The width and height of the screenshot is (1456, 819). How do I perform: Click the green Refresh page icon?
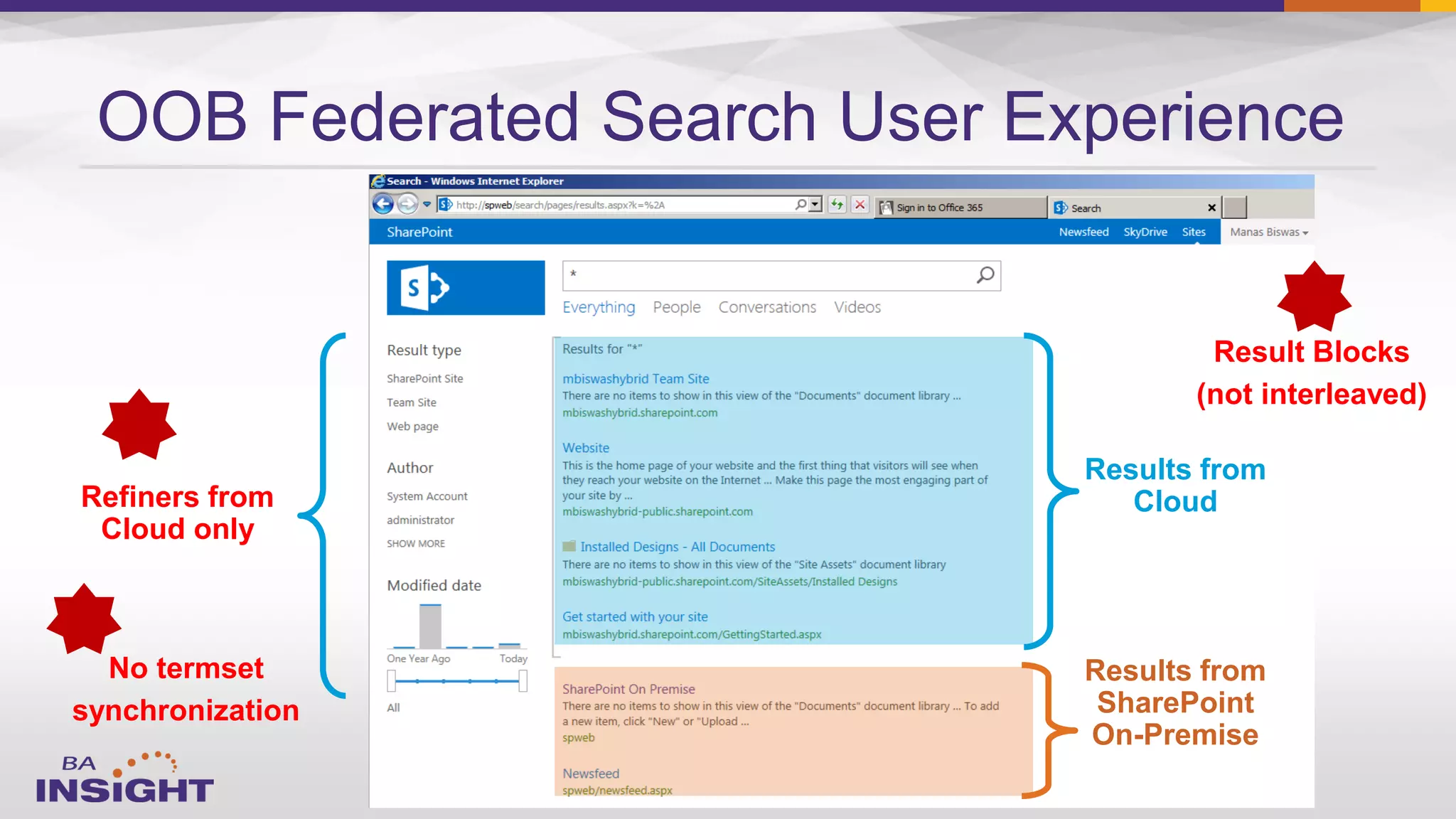tap(837, 205)
